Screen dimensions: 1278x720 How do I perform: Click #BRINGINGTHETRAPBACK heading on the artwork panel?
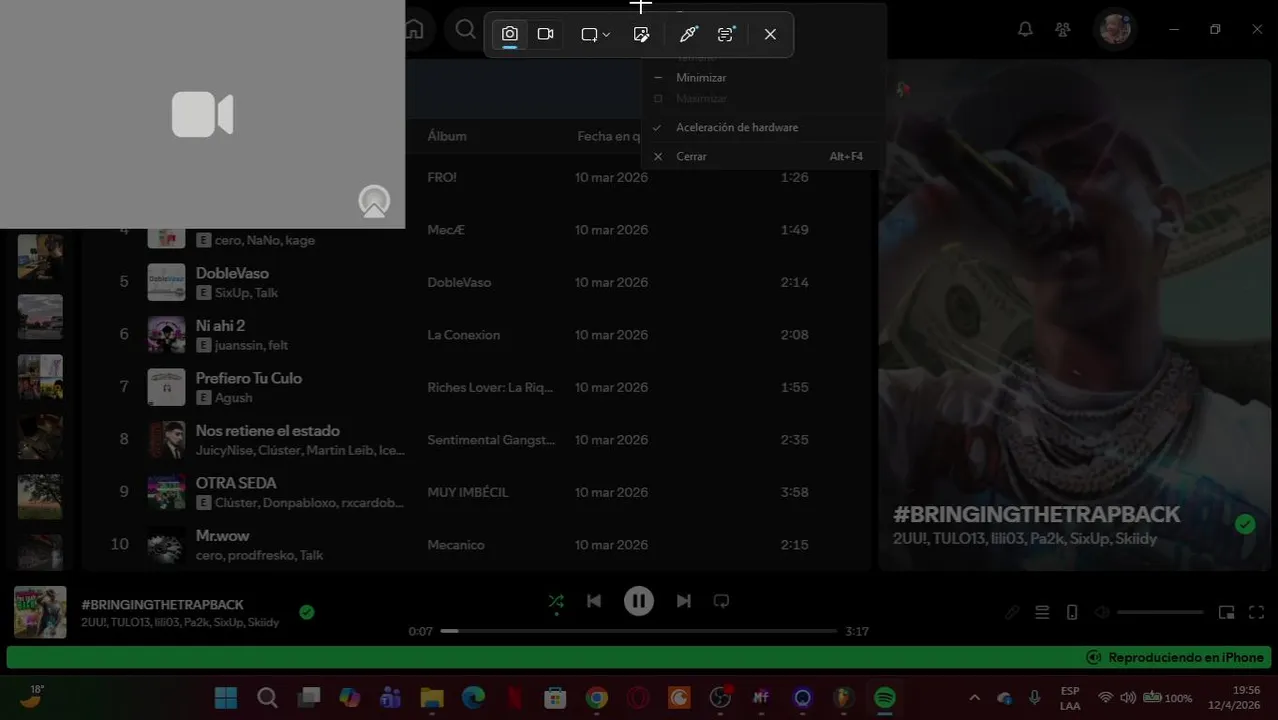click(x=1036, y=514)
